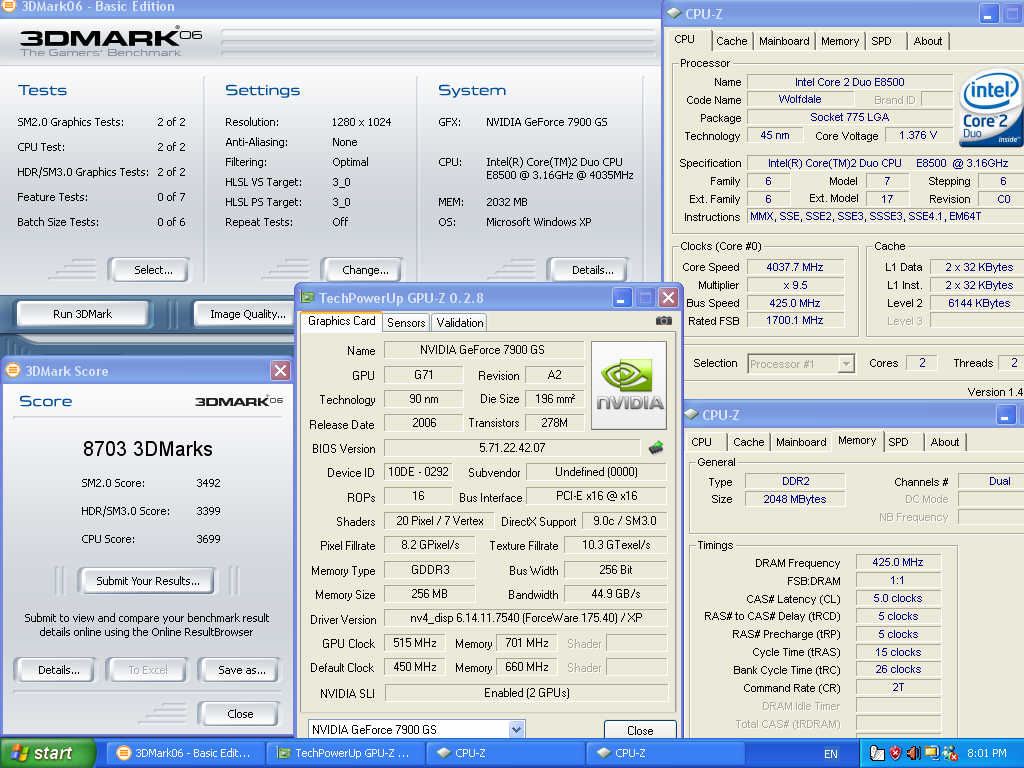Open Cache tab in upper CPU-Z window
Image resolution: width=1024 pixels, height=768 pixels.
click(x=731, y=41)
